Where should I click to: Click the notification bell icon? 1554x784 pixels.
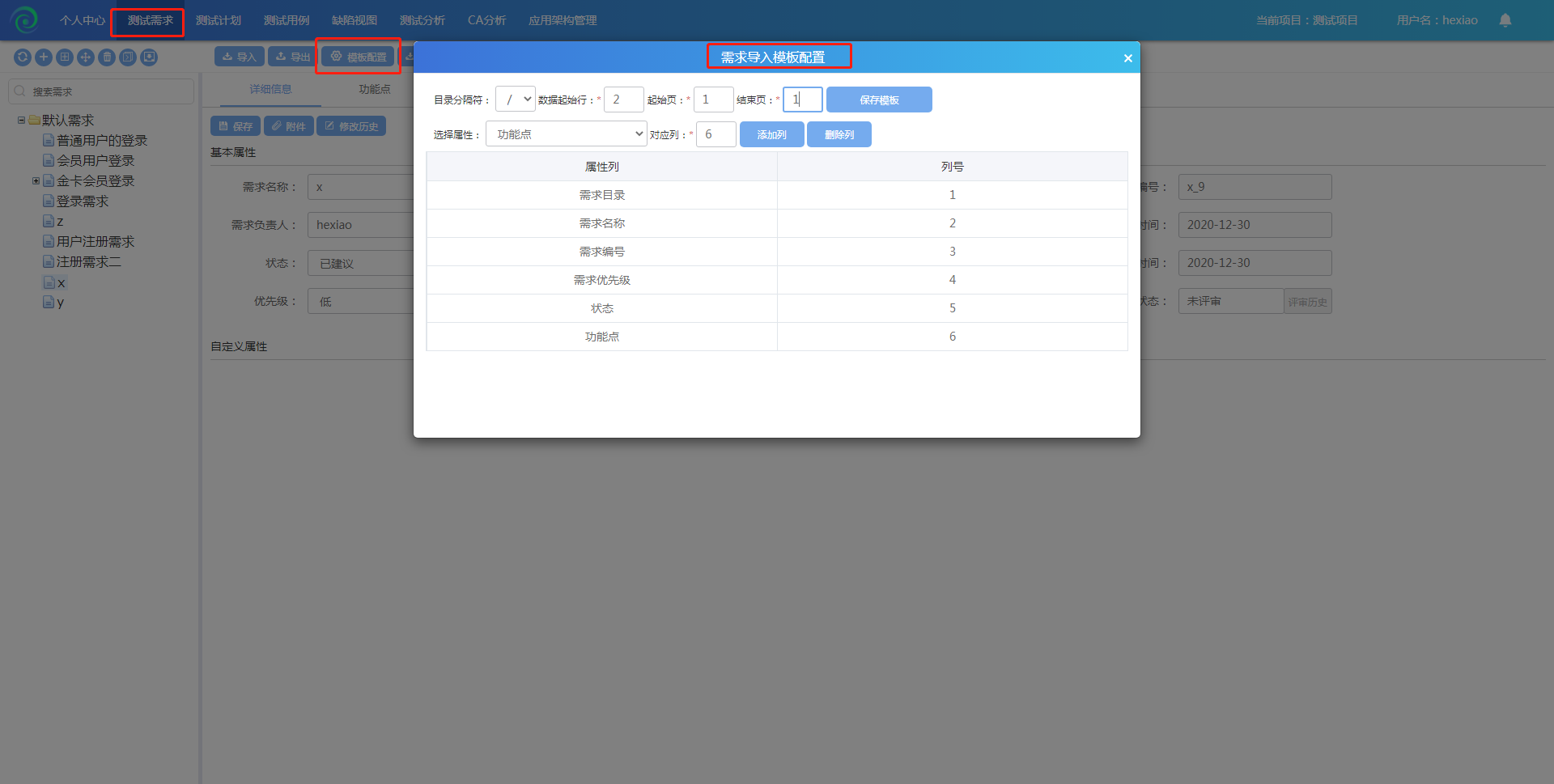coord(1505,20)
